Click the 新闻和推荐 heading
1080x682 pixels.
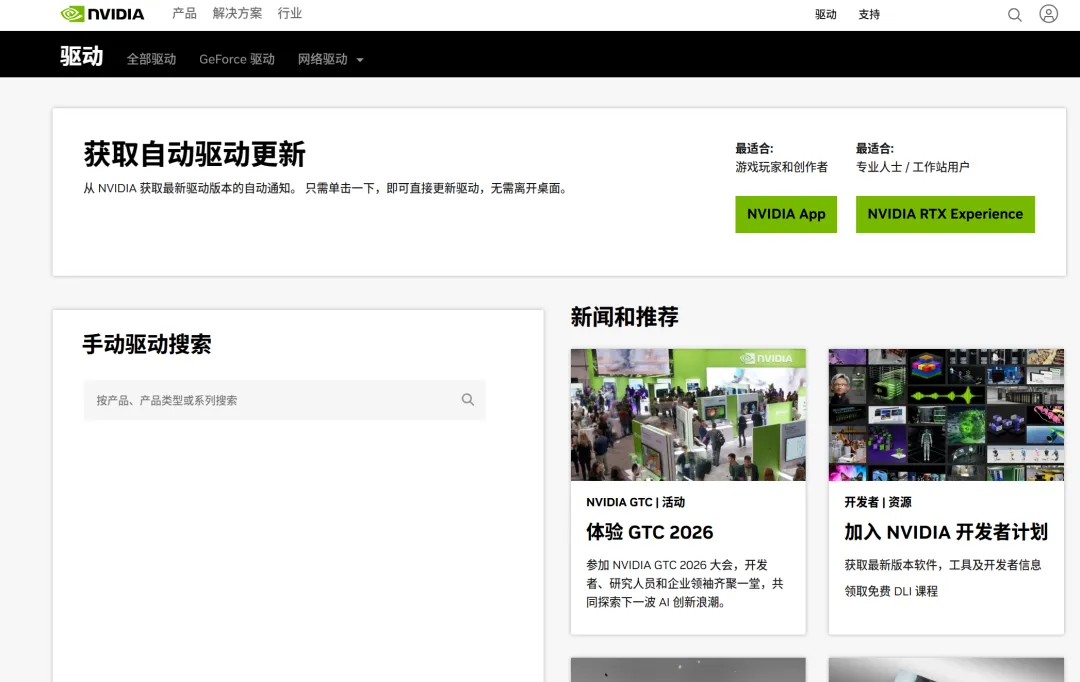[624, 317]
